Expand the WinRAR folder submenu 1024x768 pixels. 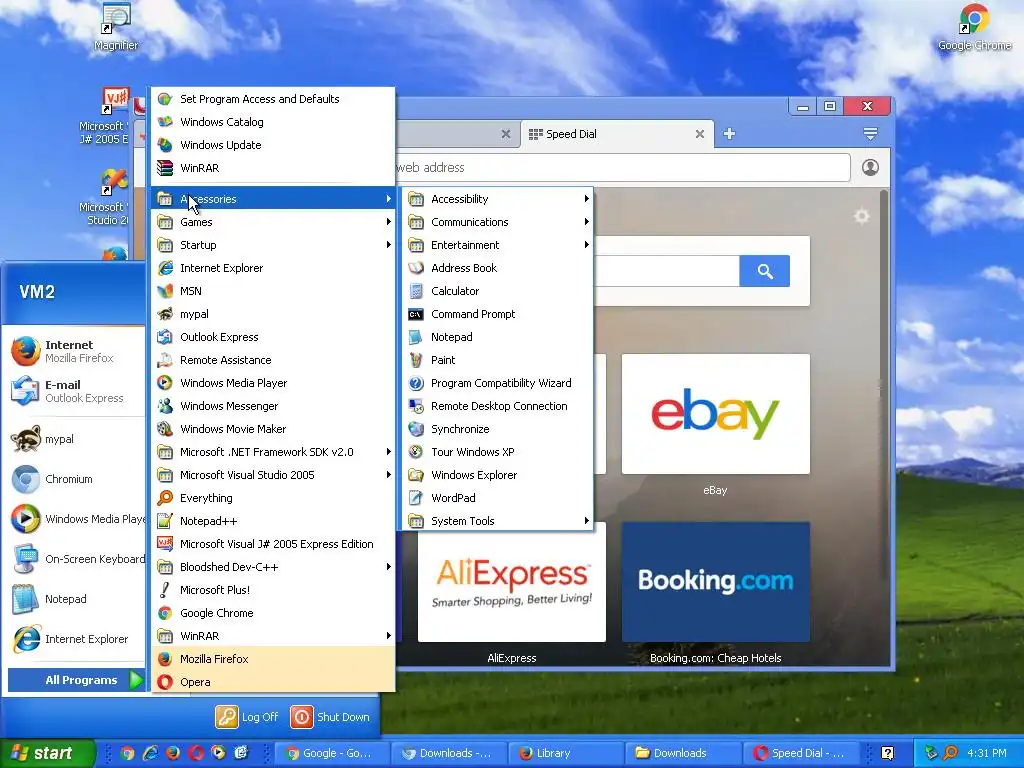click(x=273, y=635)
